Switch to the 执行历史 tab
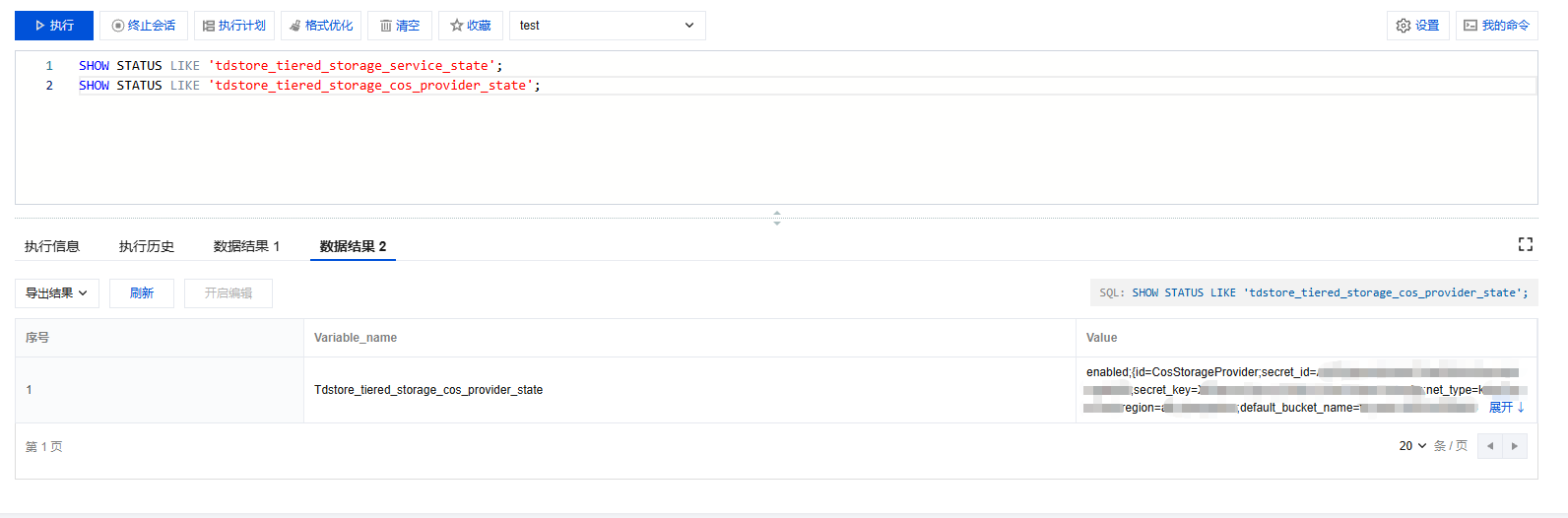The height and width of the screenshot is (518, 1568). point(147,246)
